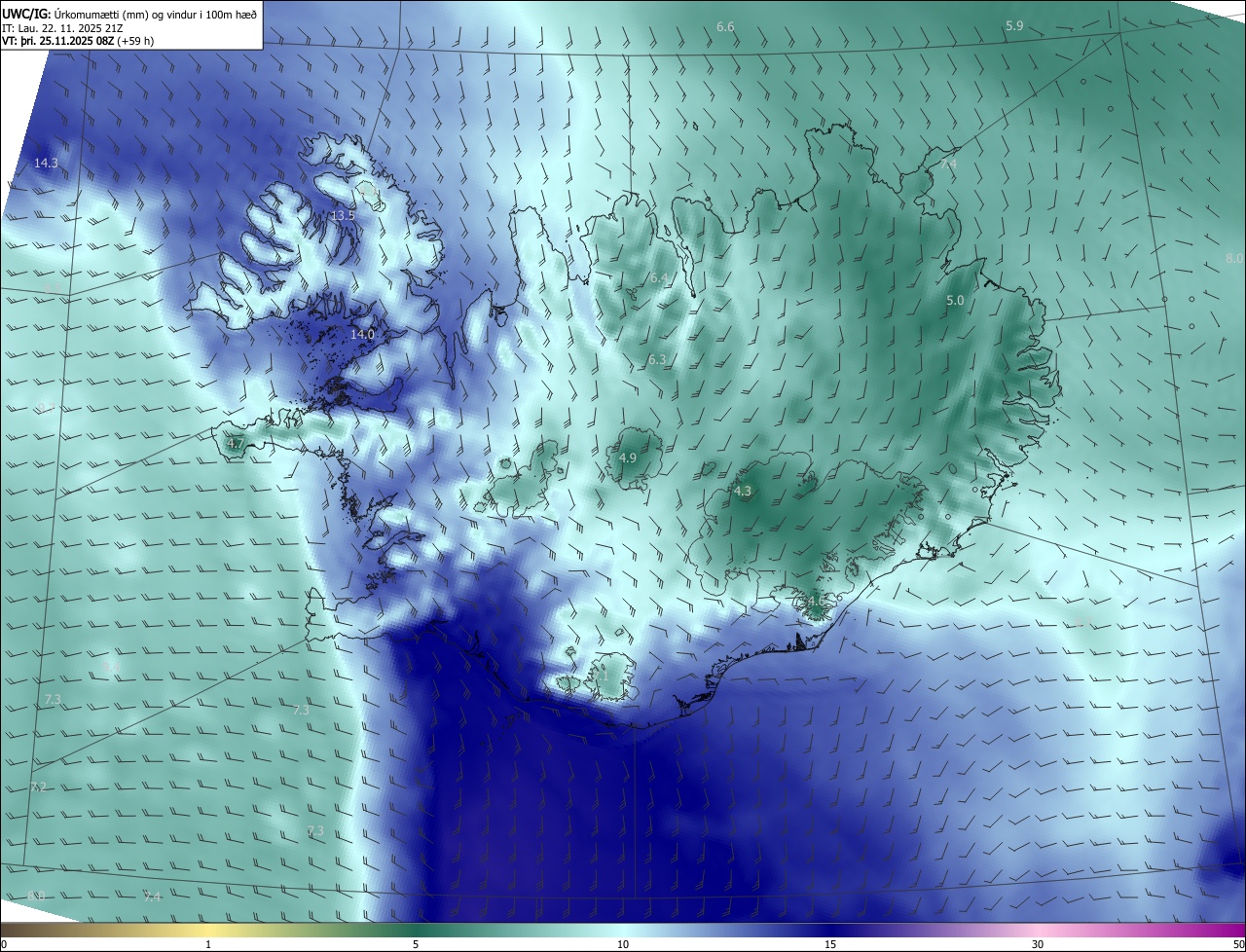Click the map value '5.9'
This screenshot has width=1246, height=952.
click(x=1014, y=25)
